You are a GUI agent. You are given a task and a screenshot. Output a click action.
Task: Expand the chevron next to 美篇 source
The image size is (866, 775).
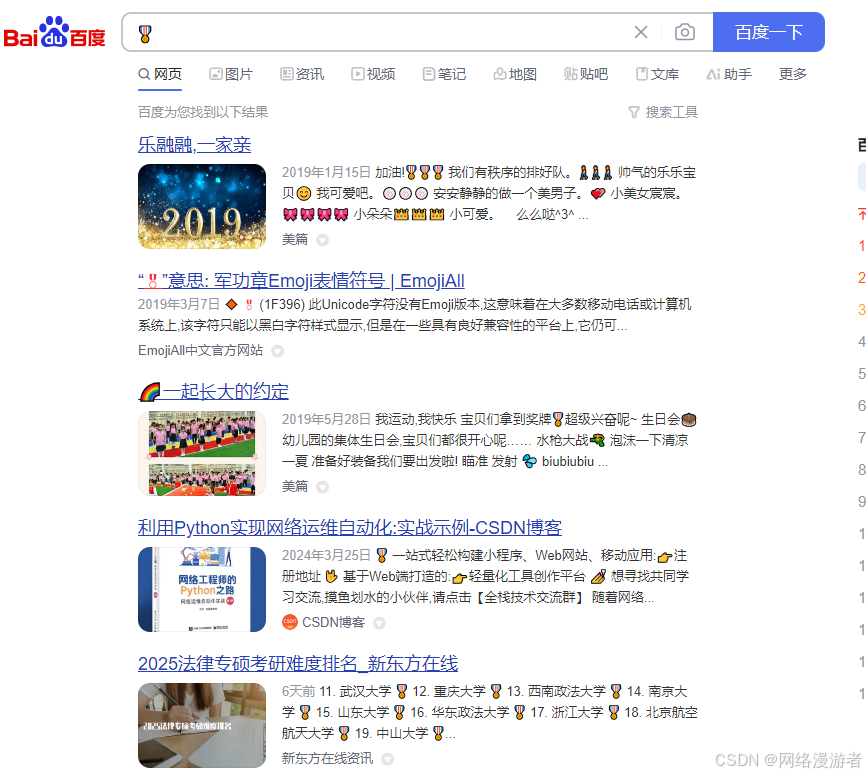[321, 240]
